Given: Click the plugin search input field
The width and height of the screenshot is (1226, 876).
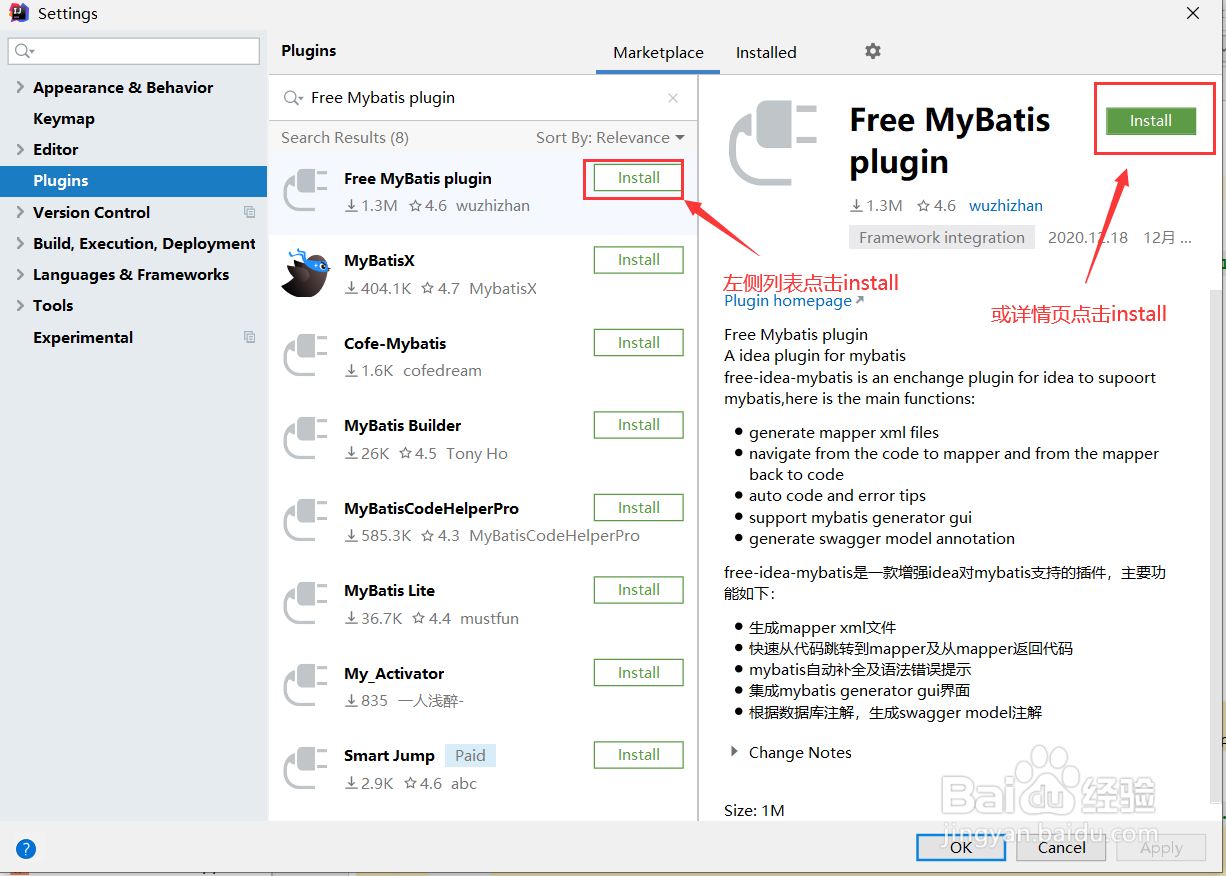Looking at the screenshot, I should tap(485, 98).
